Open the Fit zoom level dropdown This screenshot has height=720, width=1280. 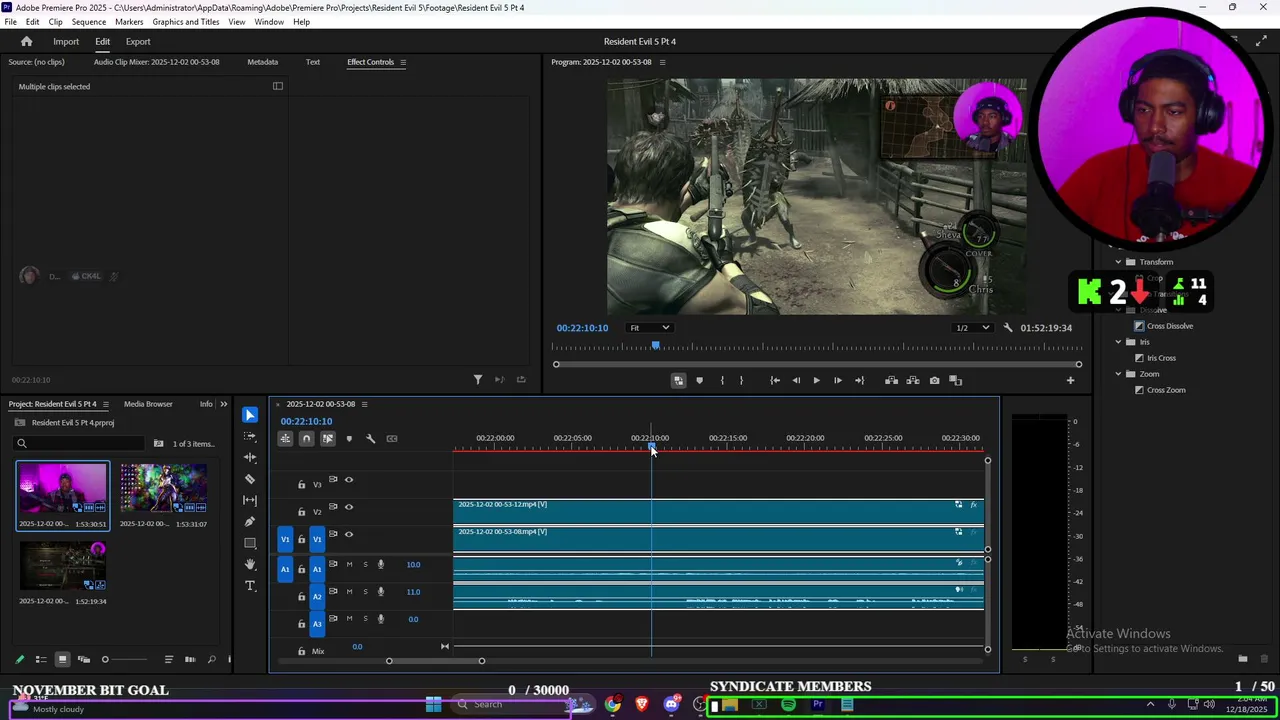649,328
